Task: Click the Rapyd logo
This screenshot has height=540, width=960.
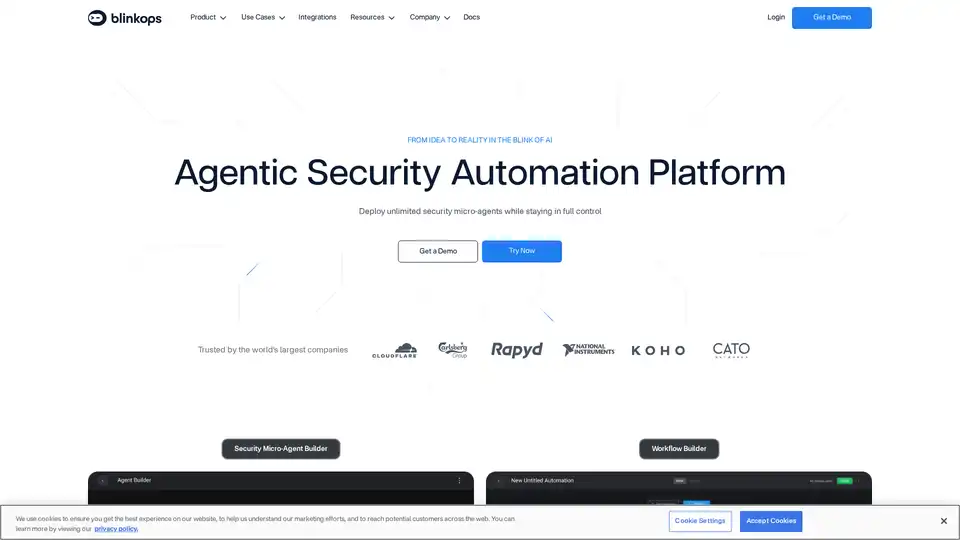Action: point(516,349)
